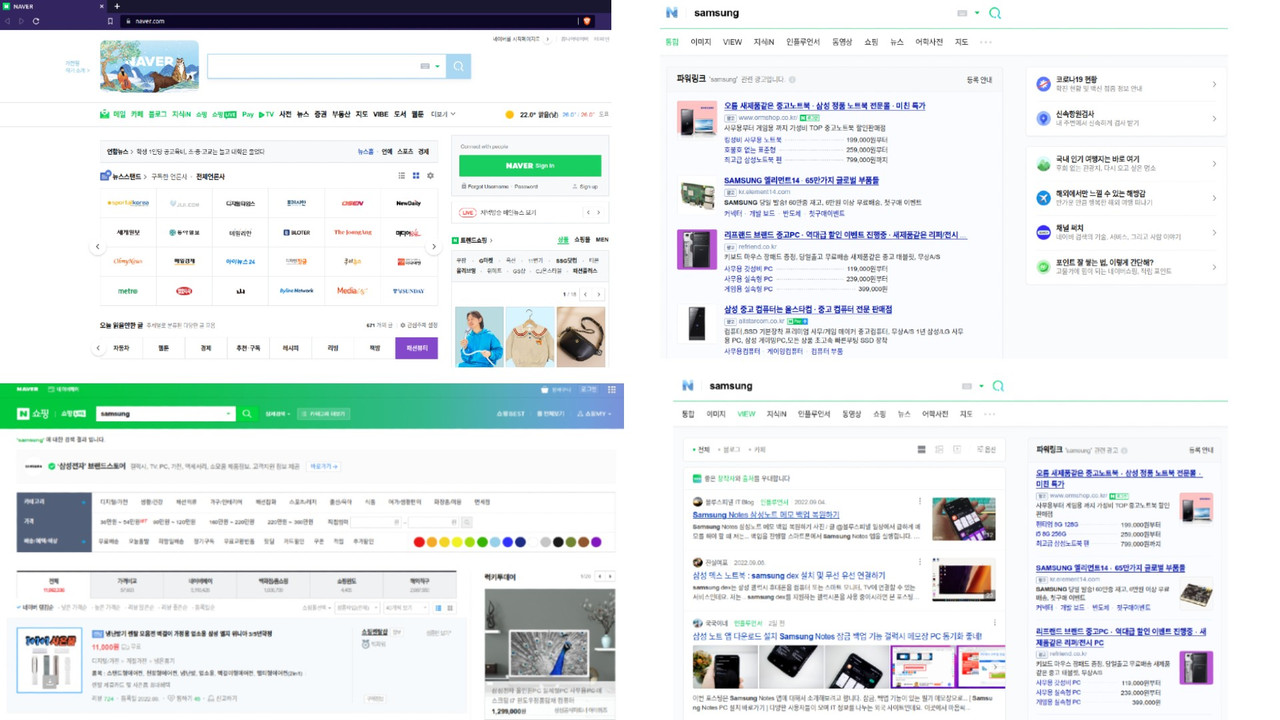Click the N logo in VIEW results window
The width and height of the screenshot is (1280, 720).
click(x=688, y=386)
